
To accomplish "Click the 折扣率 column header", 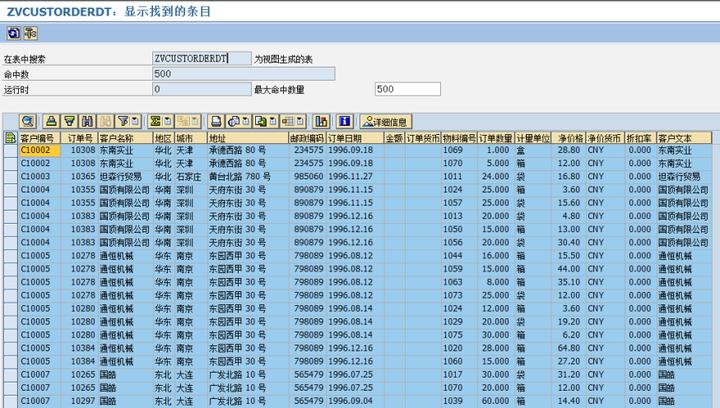I will point(640,138).
